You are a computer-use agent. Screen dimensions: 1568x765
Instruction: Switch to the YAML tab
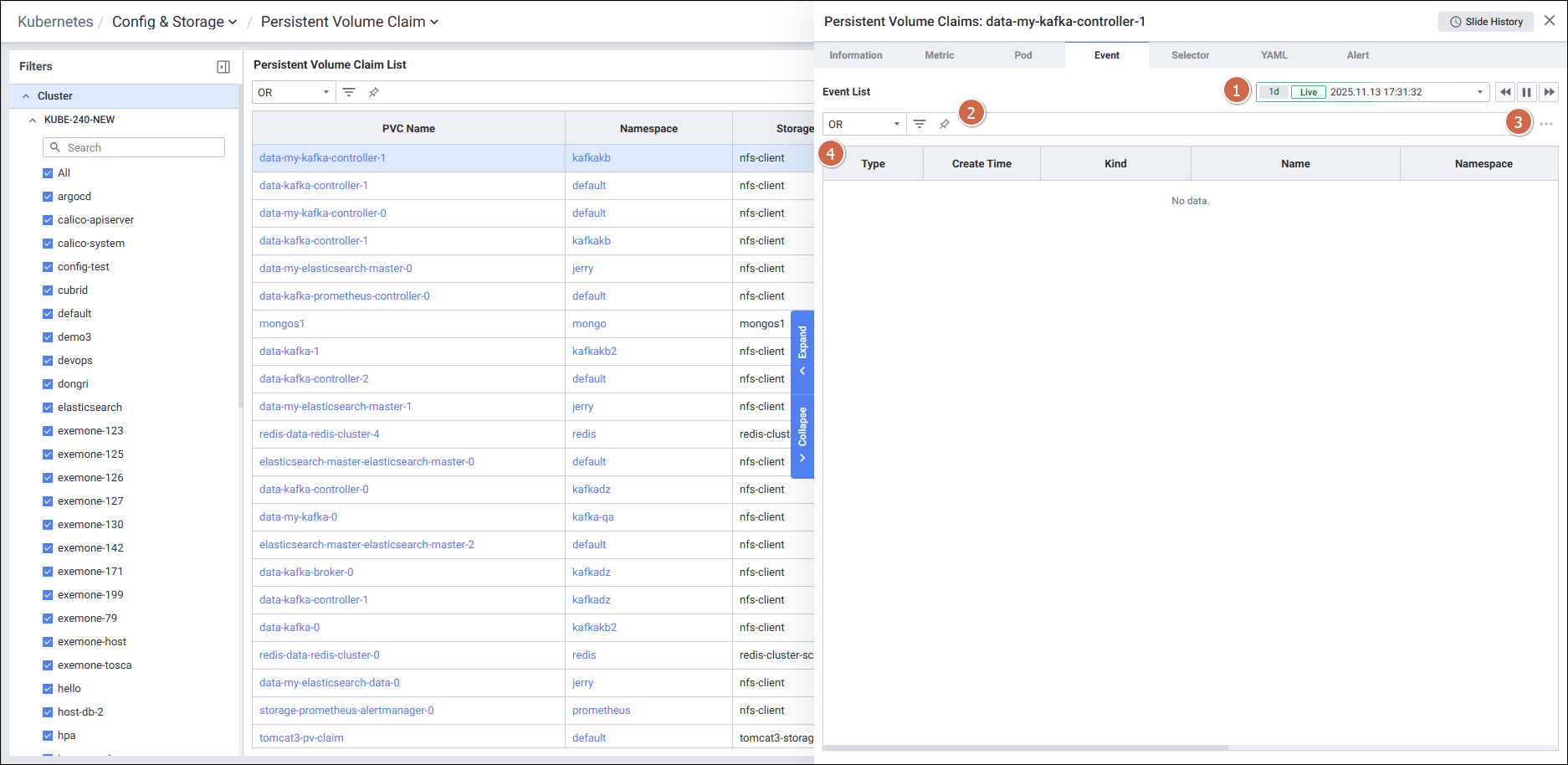click(1273, 55)
